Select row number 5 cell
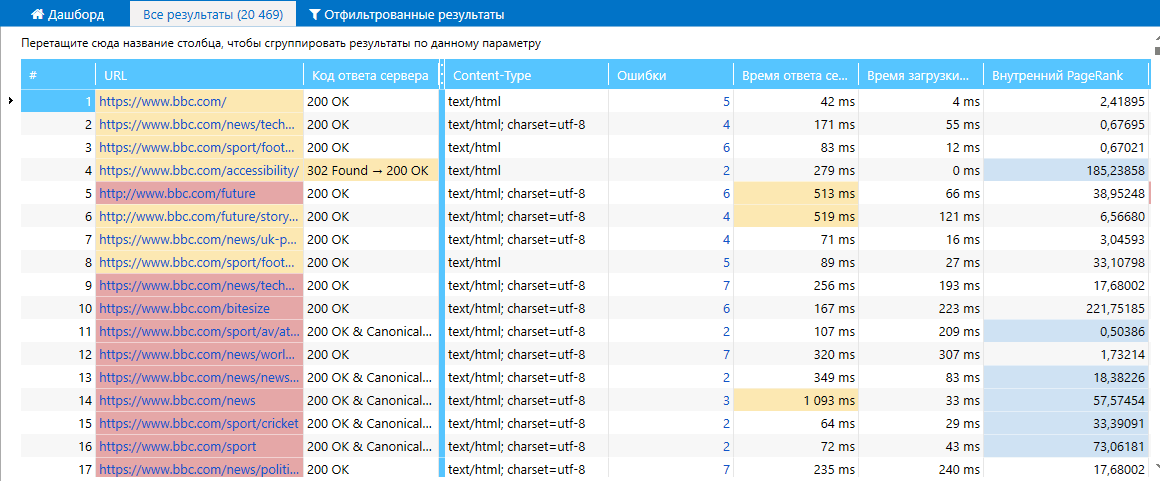 click(58, 193)
